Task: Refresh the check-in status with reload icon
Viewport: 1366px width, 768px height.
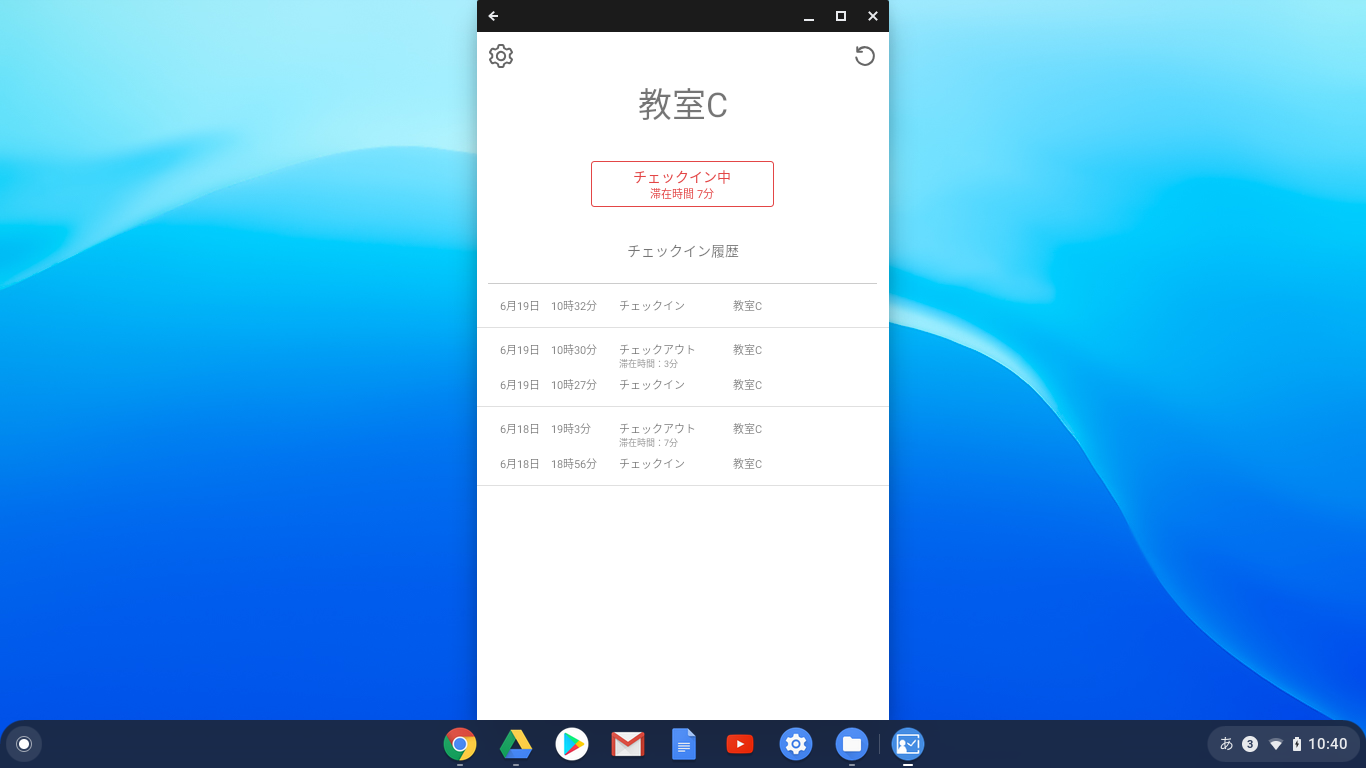Action: click(x=865, y=56)
